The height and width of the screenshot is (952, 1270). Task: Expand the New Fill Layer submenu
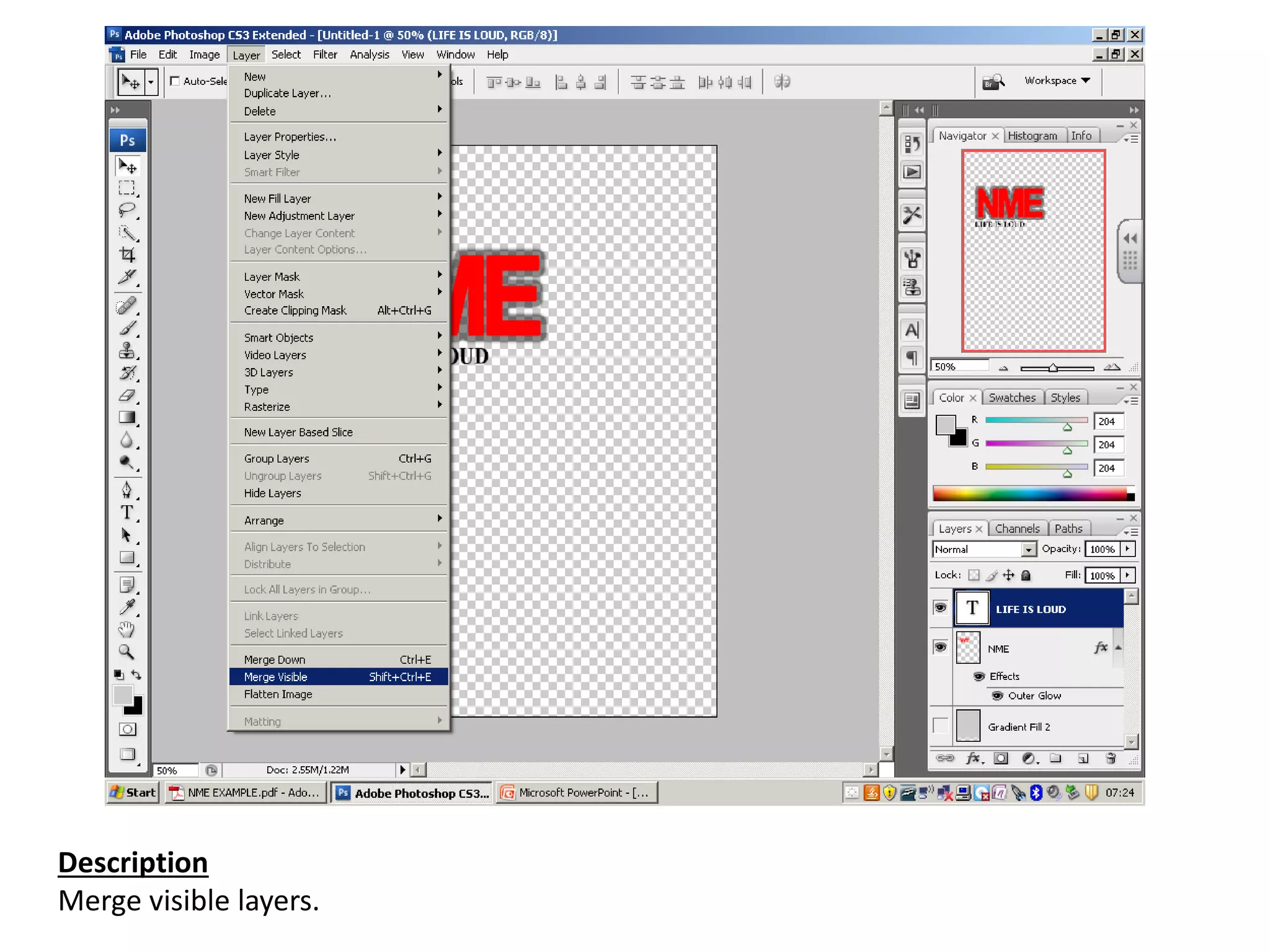(339, 198)
